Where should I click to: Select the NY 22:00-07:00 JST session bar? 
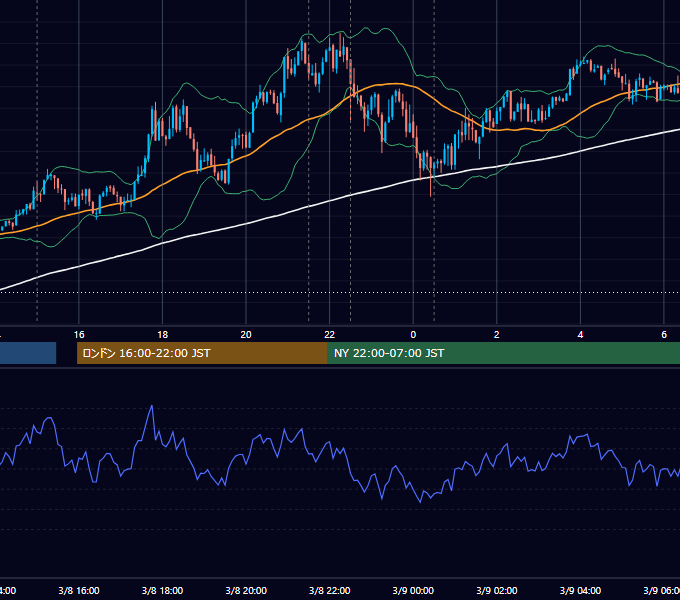tap(503, 353)
